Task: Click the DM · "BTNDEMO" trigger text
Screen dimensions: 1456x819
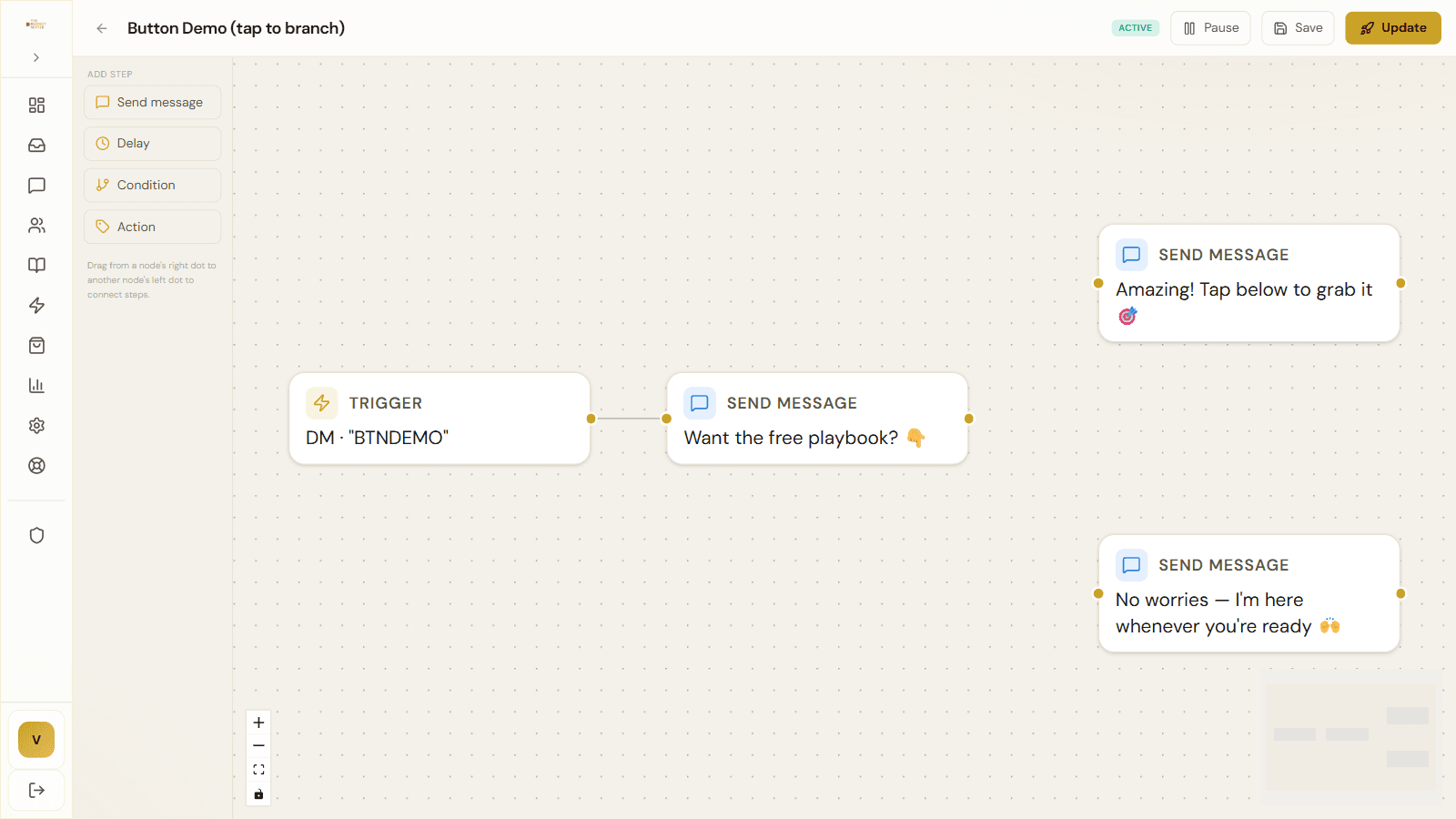Action: 377,438
